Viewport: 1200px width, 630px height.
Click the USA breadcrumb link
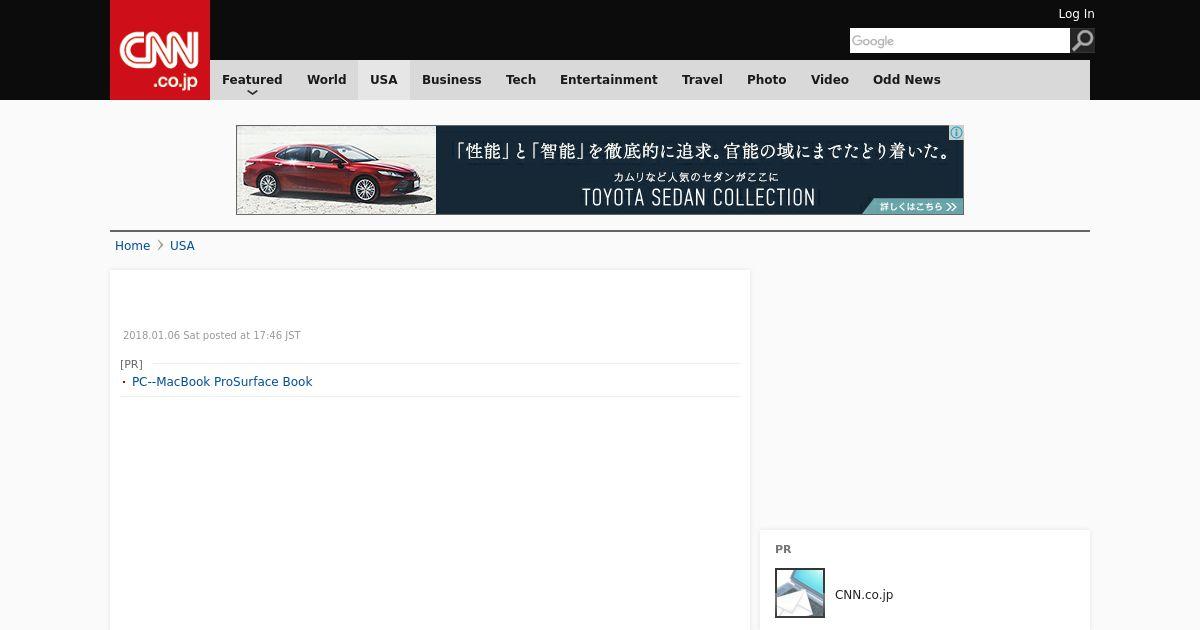point(182,246)
